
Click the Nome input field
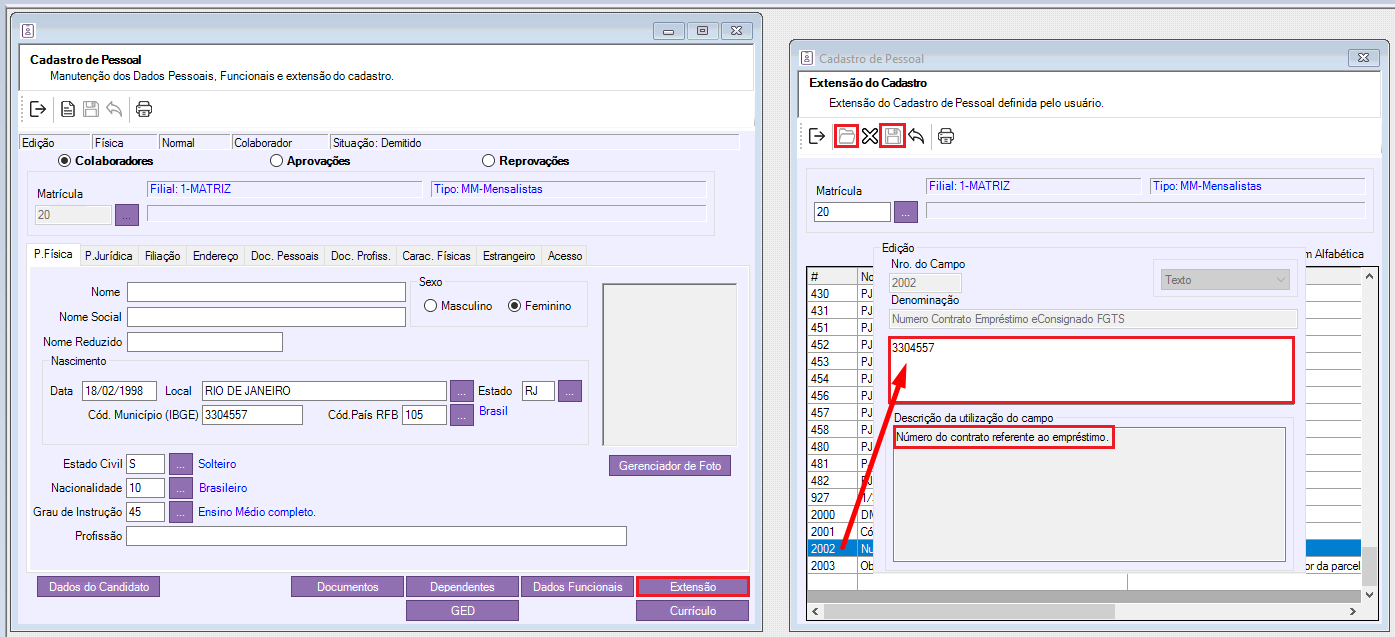[x=266, y=292]
